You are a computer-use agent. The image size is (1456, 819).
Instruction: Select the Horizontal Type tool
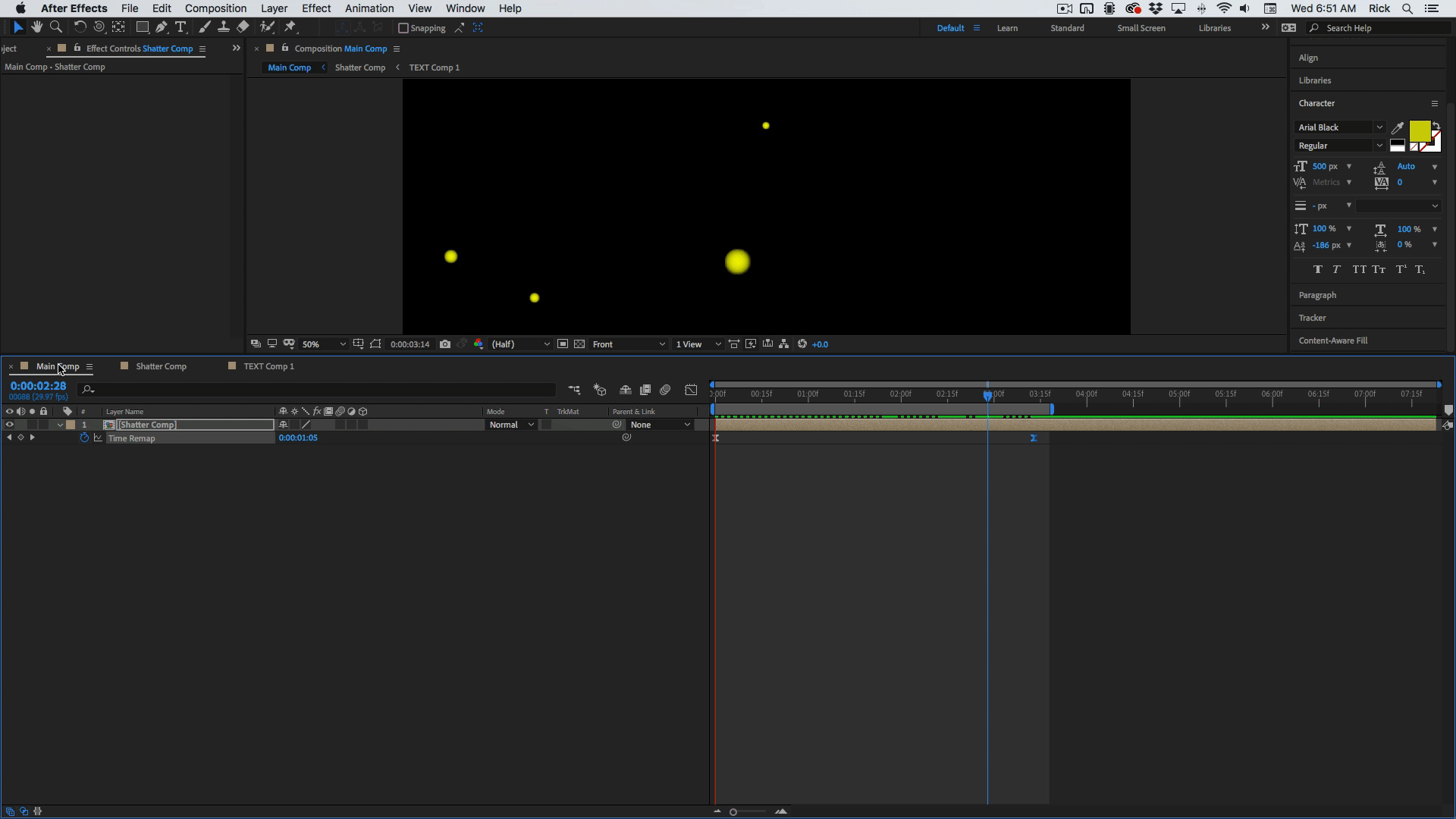pyautogui.click(x=180, y=27)
